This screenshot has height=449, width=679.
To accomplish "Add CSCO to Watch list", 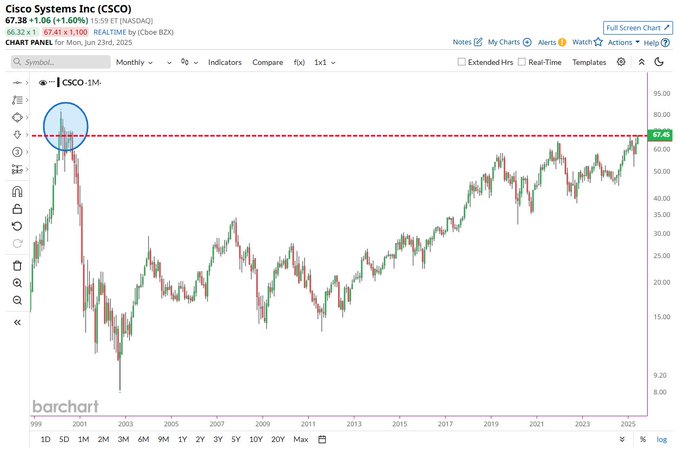I will point(587,42).
